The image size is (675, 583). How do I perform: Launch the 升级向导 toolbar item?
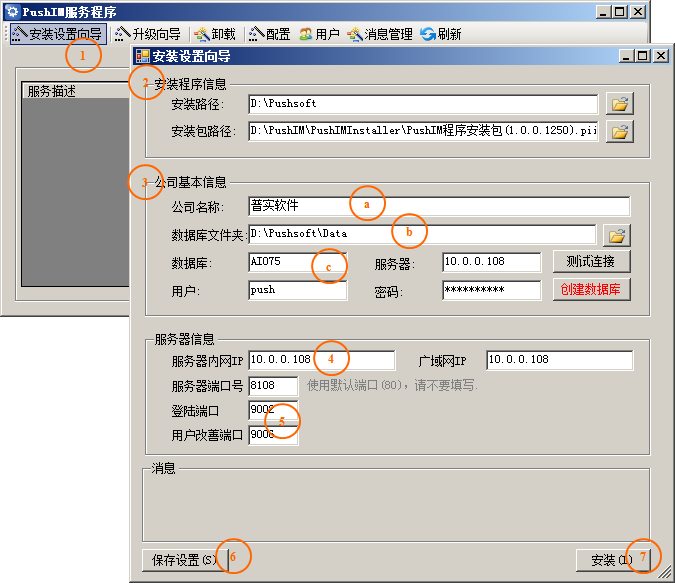[148, 34]
